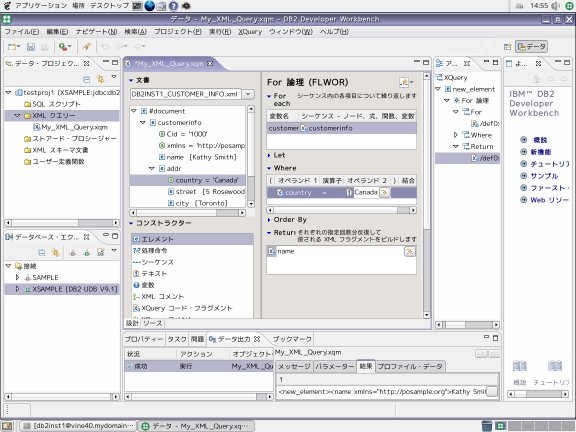Screen dimensions: 576x432
Task: Open サンプル link in welcome panel
Action: click(x=544, y=176)
